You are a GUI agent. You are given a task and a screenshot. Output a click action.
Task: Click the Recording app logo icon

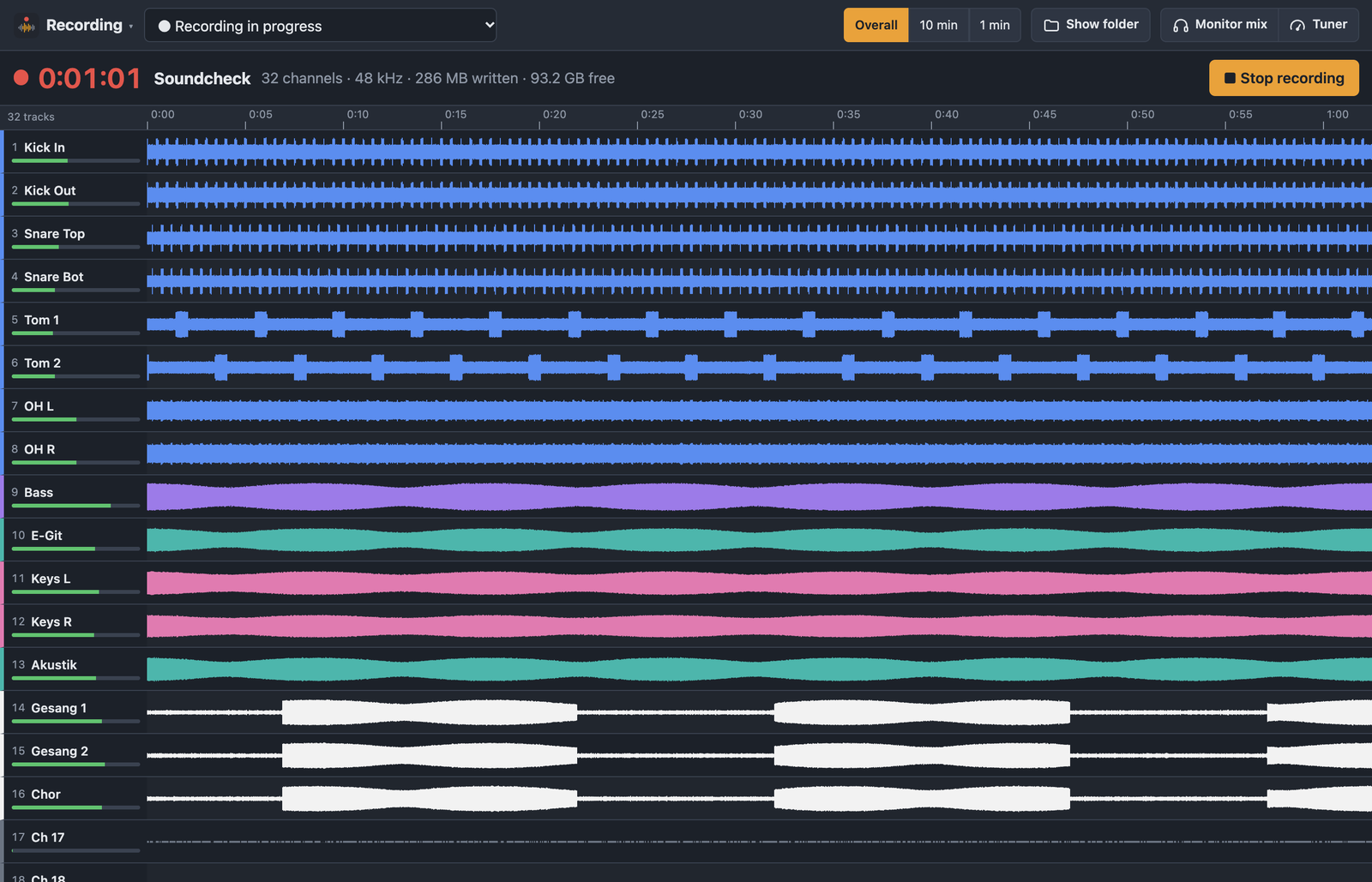(27, 25)
